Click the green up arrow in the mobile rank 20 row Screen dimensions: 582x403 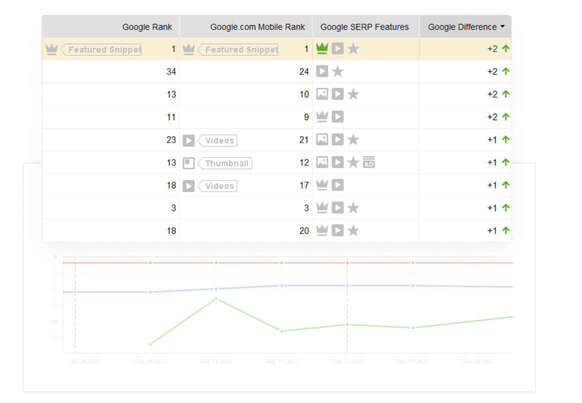(506, 230)
